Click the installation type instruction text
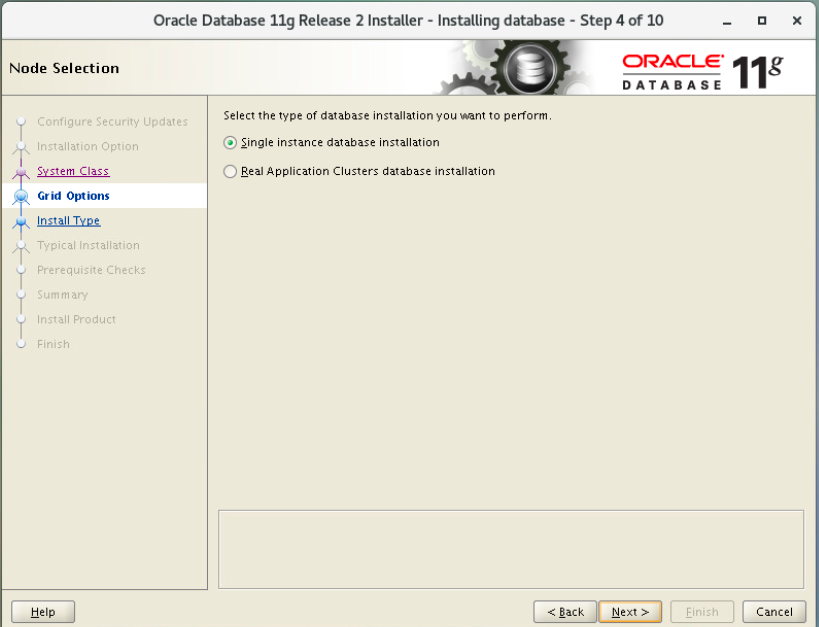The image size is (819, 627). tap(387, 115)
